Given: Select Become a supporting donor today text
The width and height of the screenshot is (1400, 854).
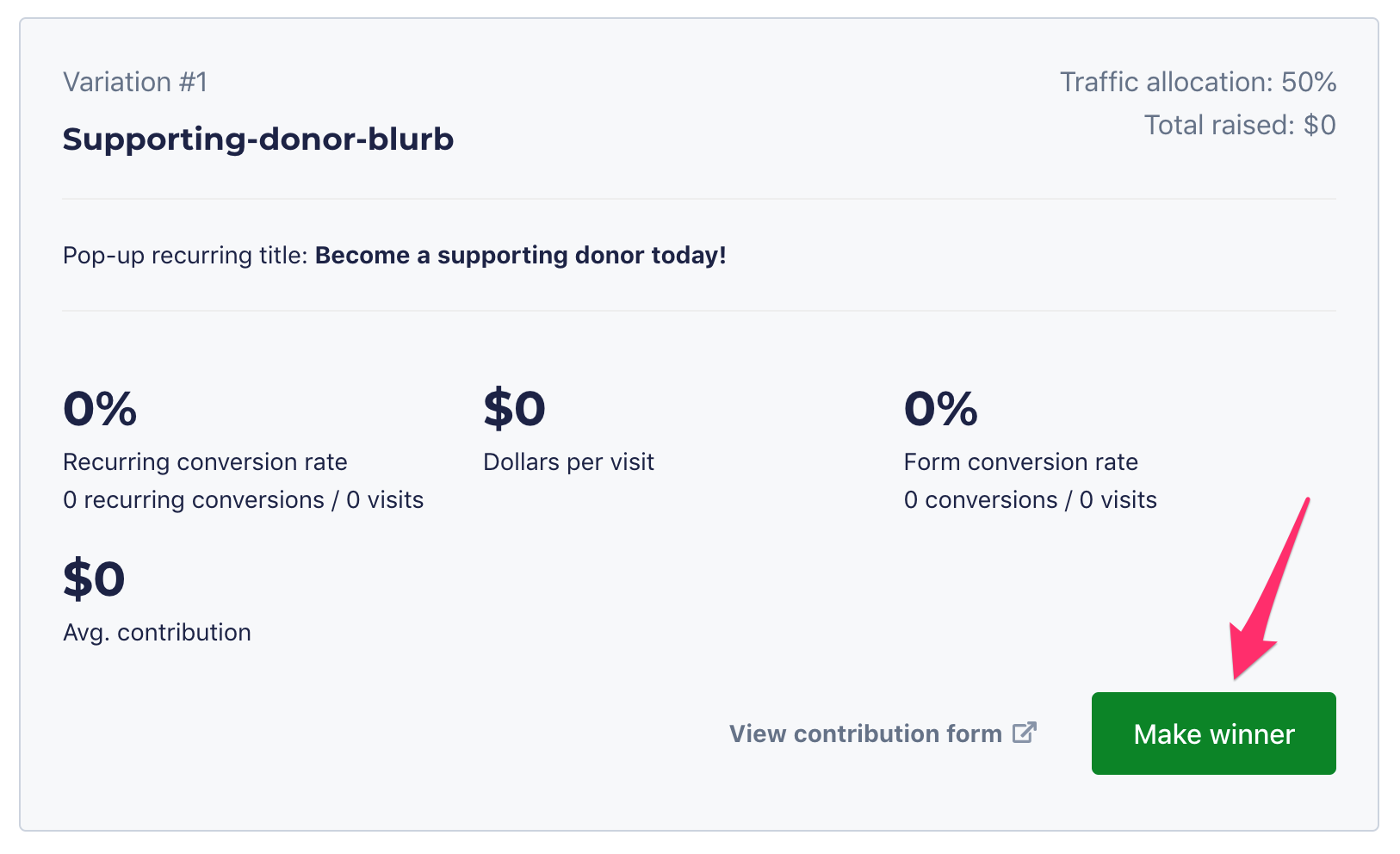Looking at the screenshot, I should [520, 256].
